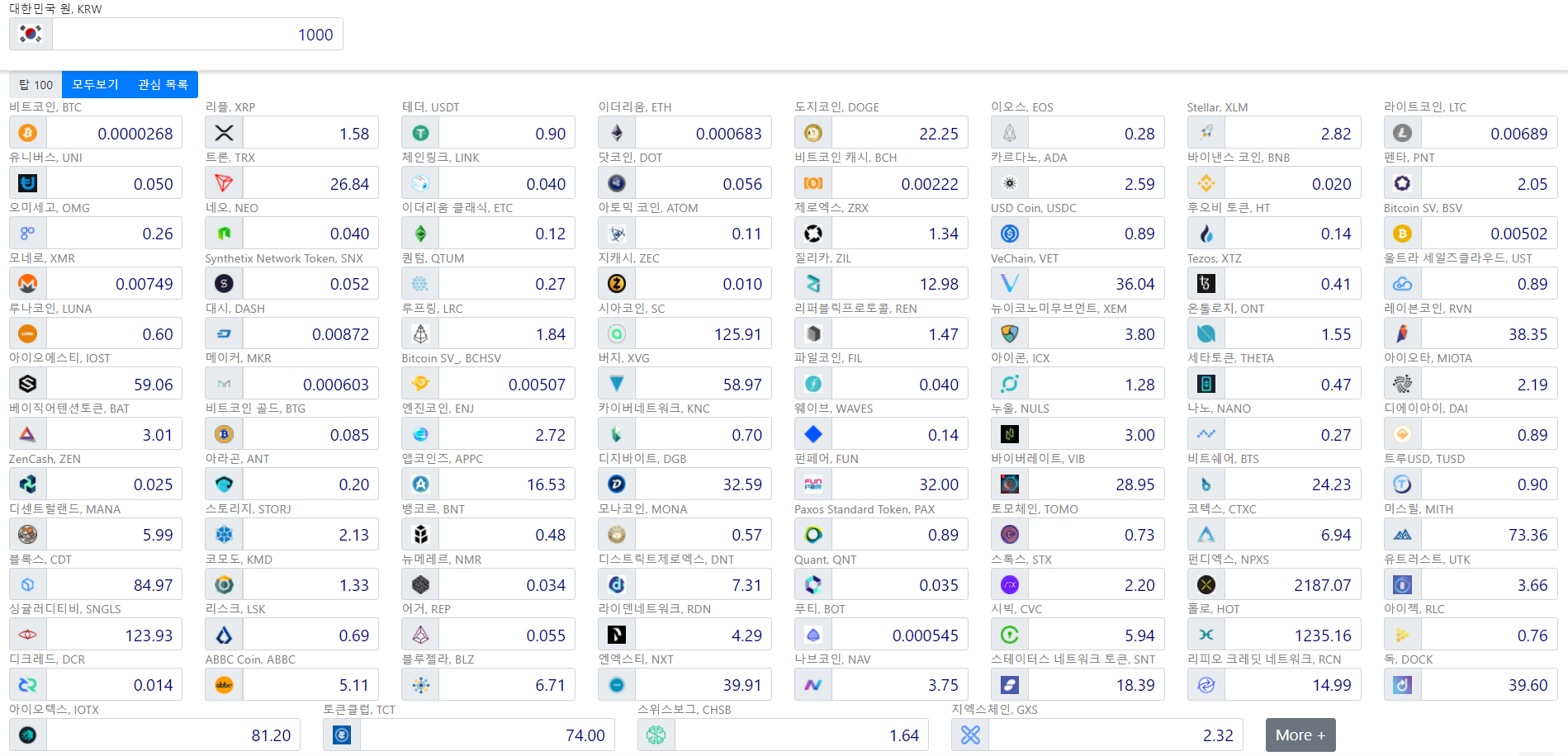Click the Ripple XRP icon
This screenshot has width=1568, height=756.
coord(224,134)
